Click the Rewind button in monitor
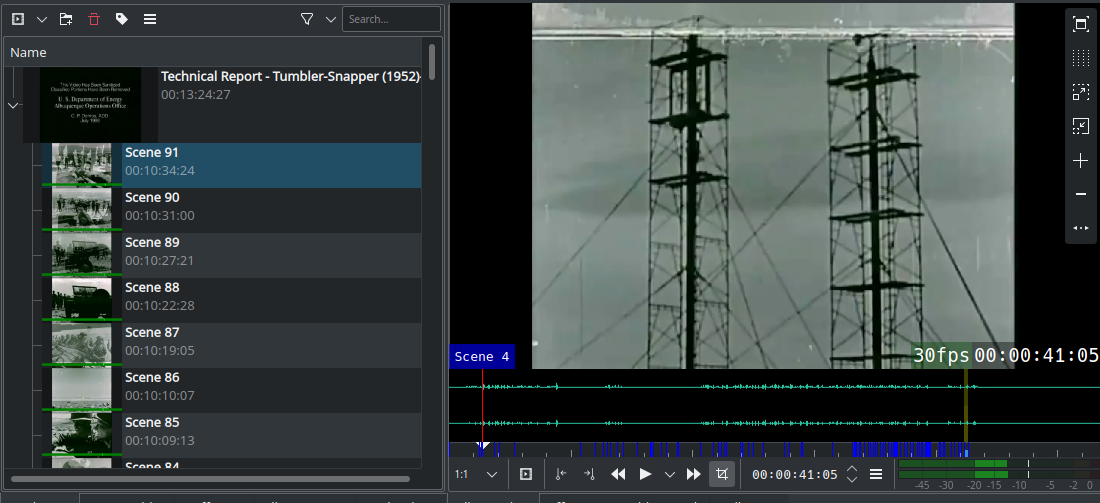This screenshot has width=1100, height=503. point(618,474)
